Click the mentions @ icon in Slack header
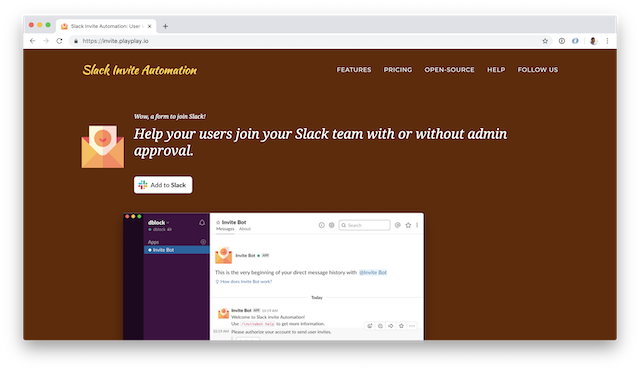640x371 pixels. pyautogui.click(x=398, y=225)
